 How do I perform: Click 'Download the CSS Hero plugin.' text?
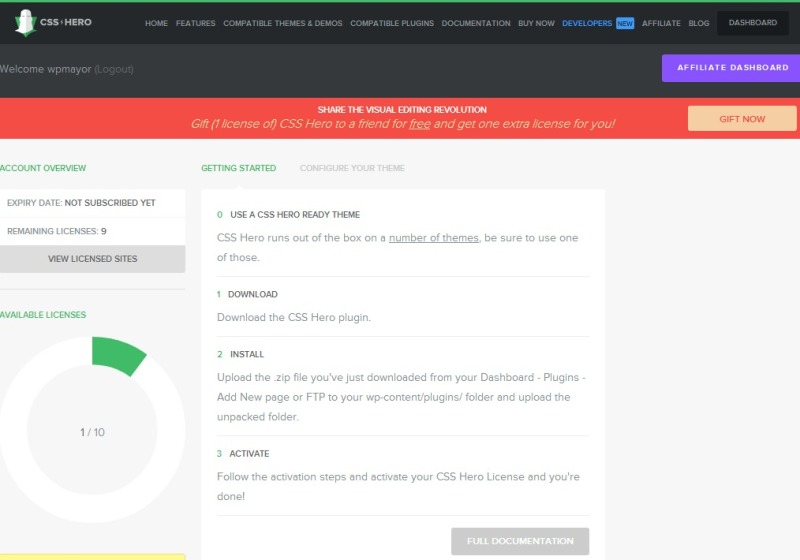[x=294, y=317]
